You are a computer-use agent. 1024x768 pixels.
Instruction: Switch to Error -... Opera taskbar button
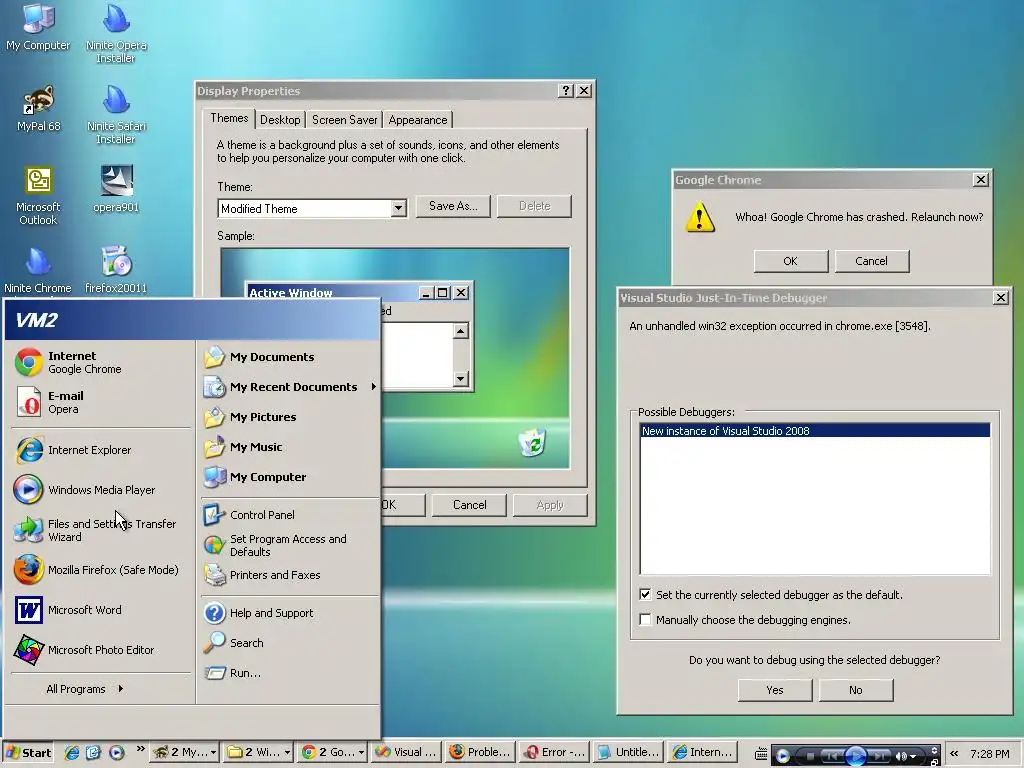click(x=554, y=752)
